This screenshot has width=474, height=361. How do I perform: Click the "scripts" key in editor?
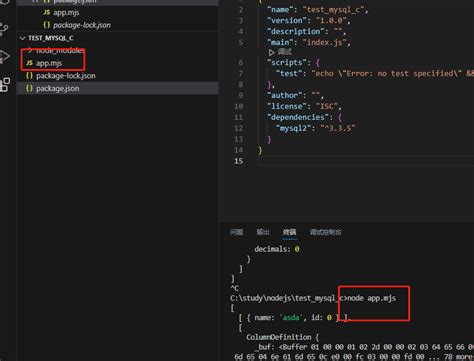pyautogui.click(x=287, y=63)
